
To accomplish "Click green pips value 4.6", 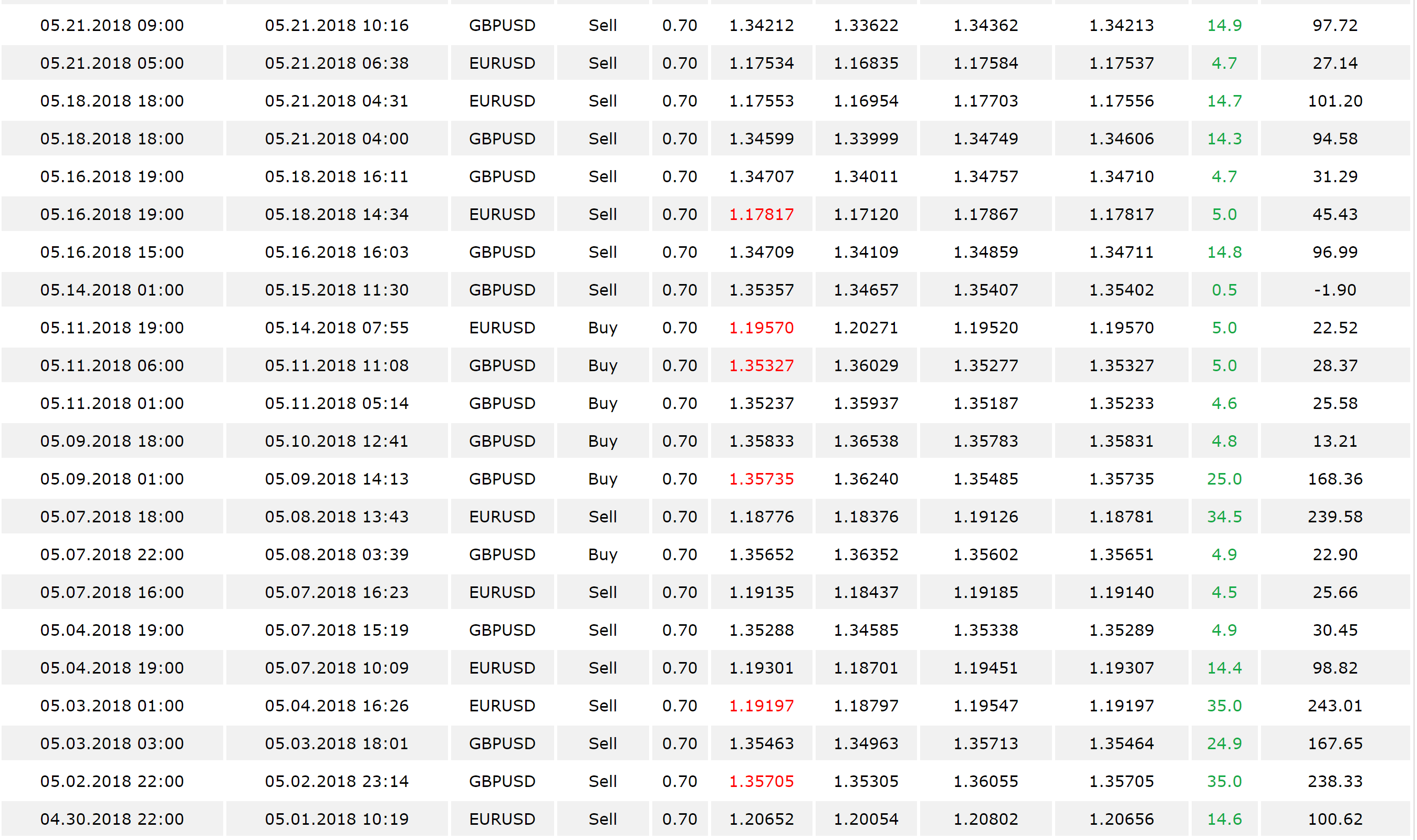I will [x=1225, y=404].
